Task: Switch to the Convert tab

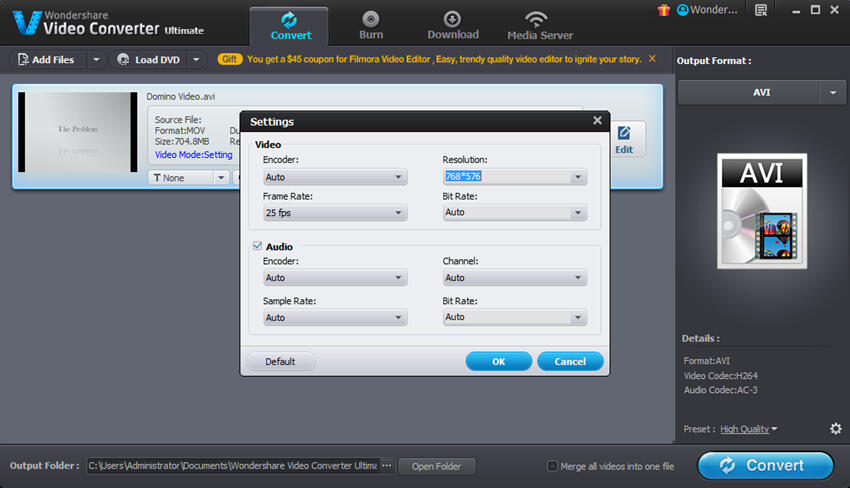Action: (x=289, y=26)
